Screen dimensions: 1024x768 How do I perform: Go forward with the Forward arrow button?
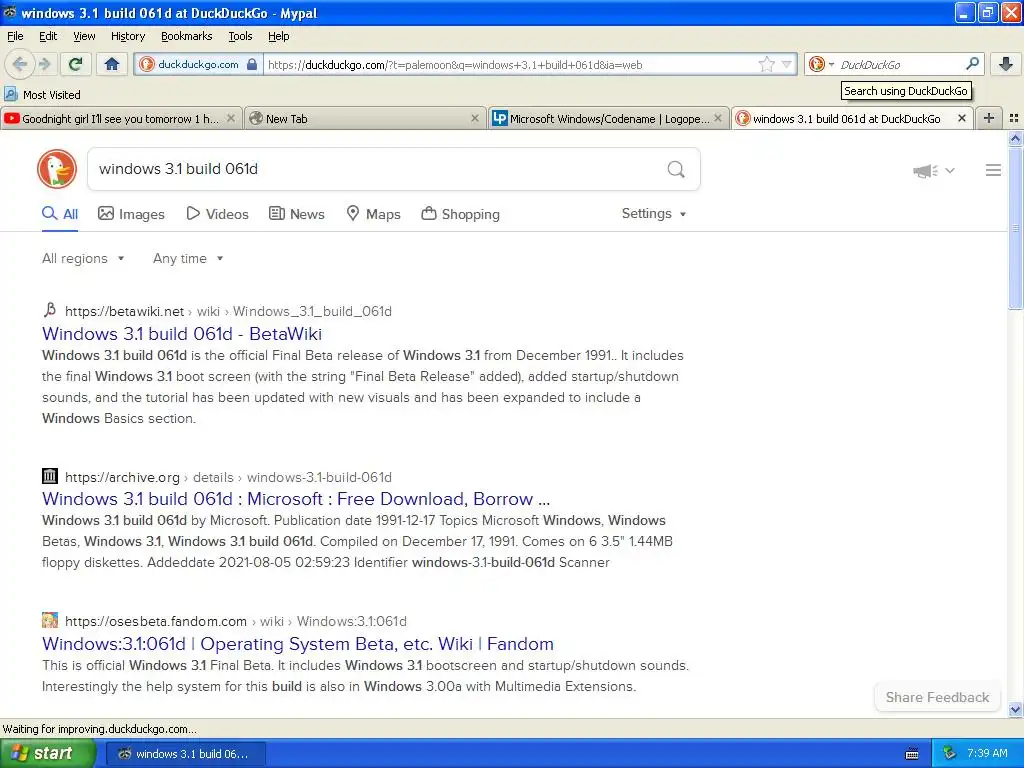(44, 64)
